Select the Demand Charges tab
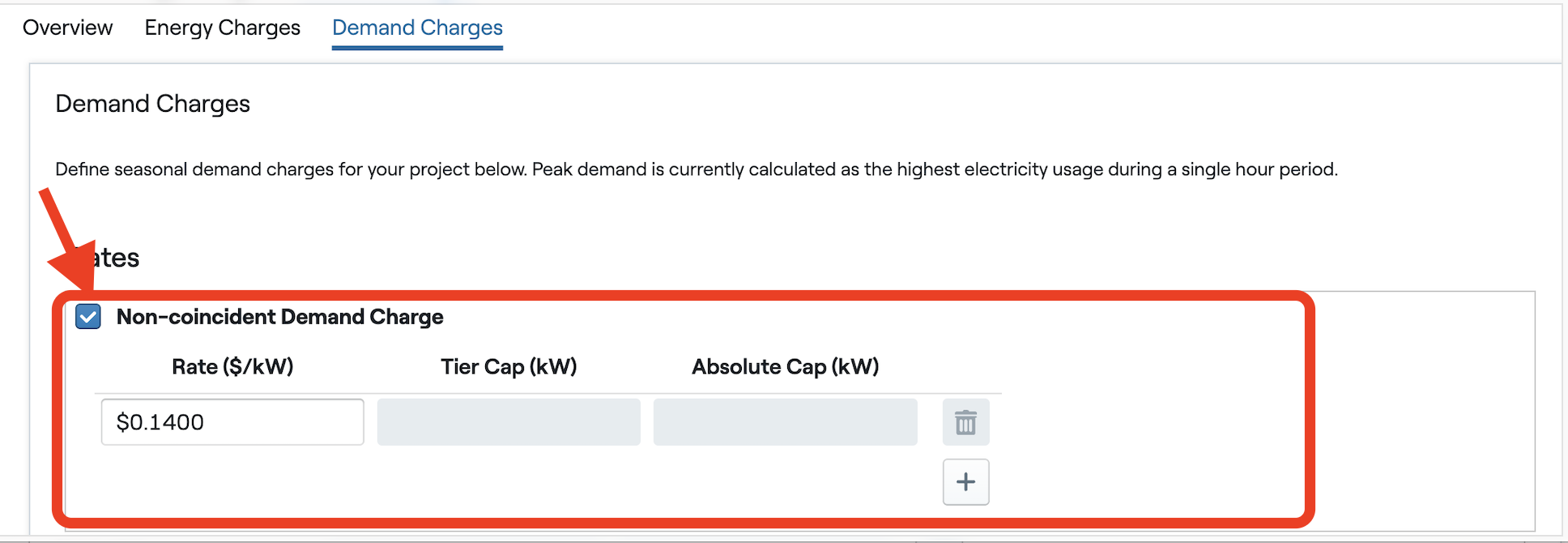This screenshot has height=543, width=1568. 417,28
